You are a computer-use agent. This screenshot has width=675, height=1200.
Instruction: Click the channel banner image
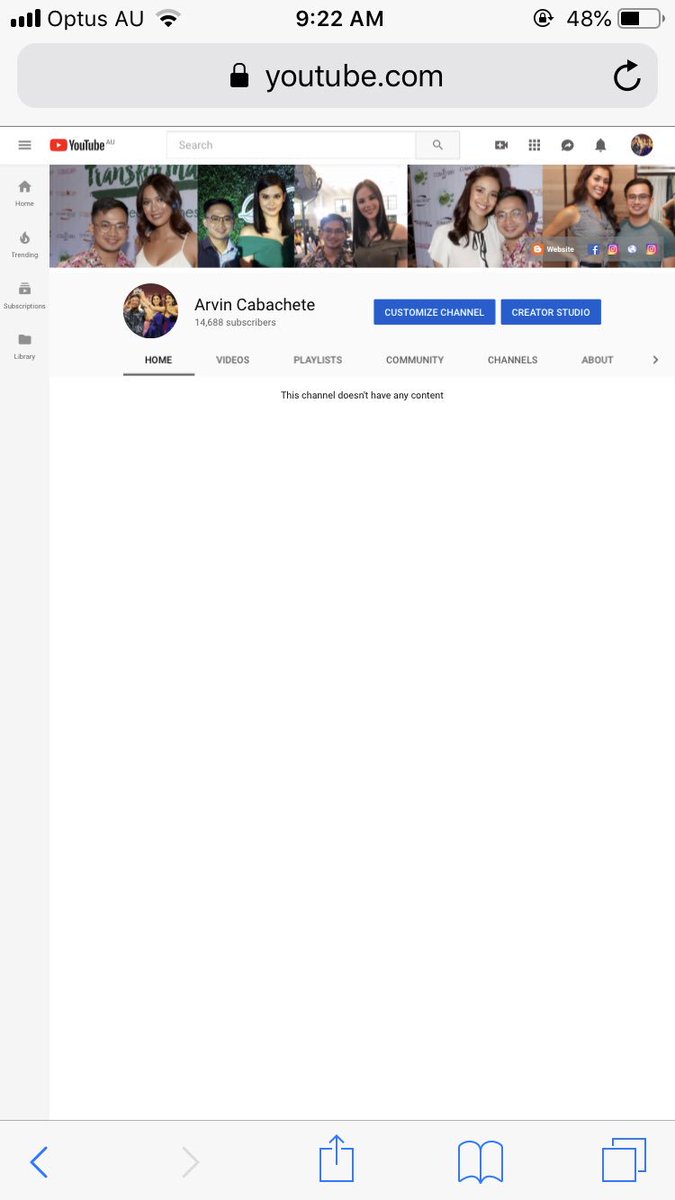click(362, 216)
